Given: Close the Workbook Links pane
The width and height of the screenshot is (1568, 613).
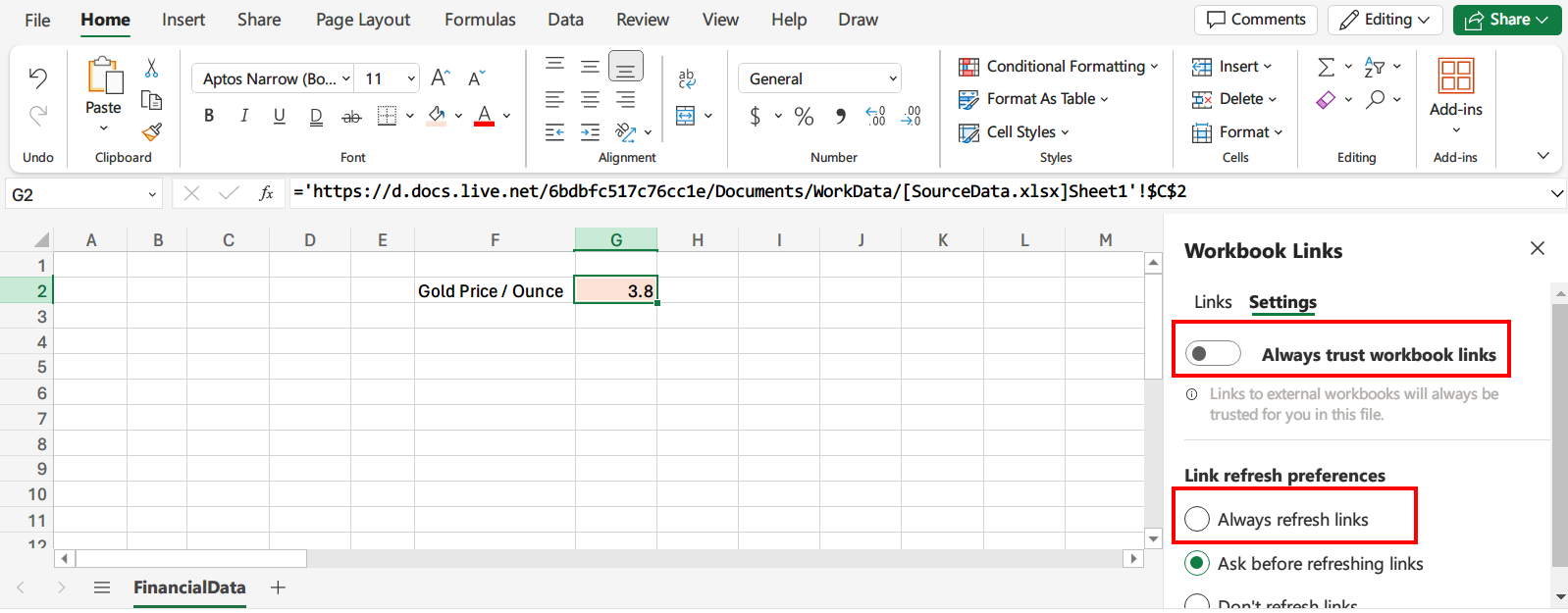Looking at the screenshot, I should [x=1538, y=249].
